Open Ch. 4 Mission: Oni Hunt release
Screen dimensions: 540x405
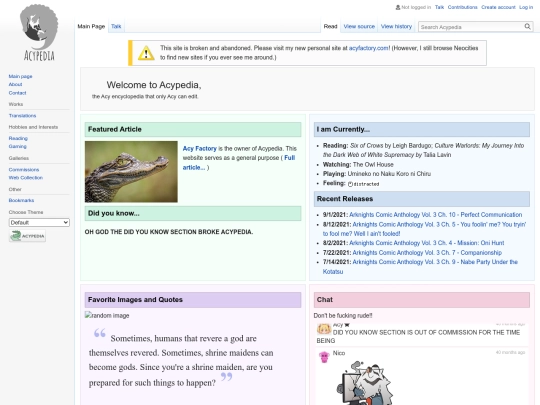[427, 243]
